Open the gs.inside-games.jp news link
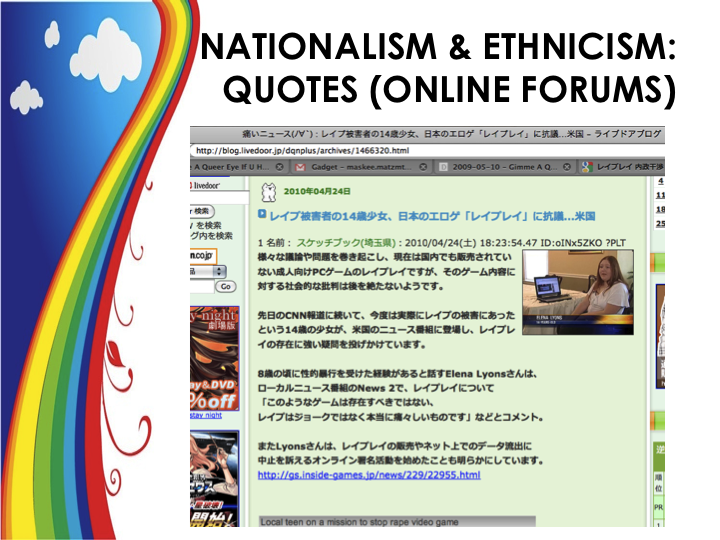The height and width of the screenshot is (540, 720). point(369,475)
